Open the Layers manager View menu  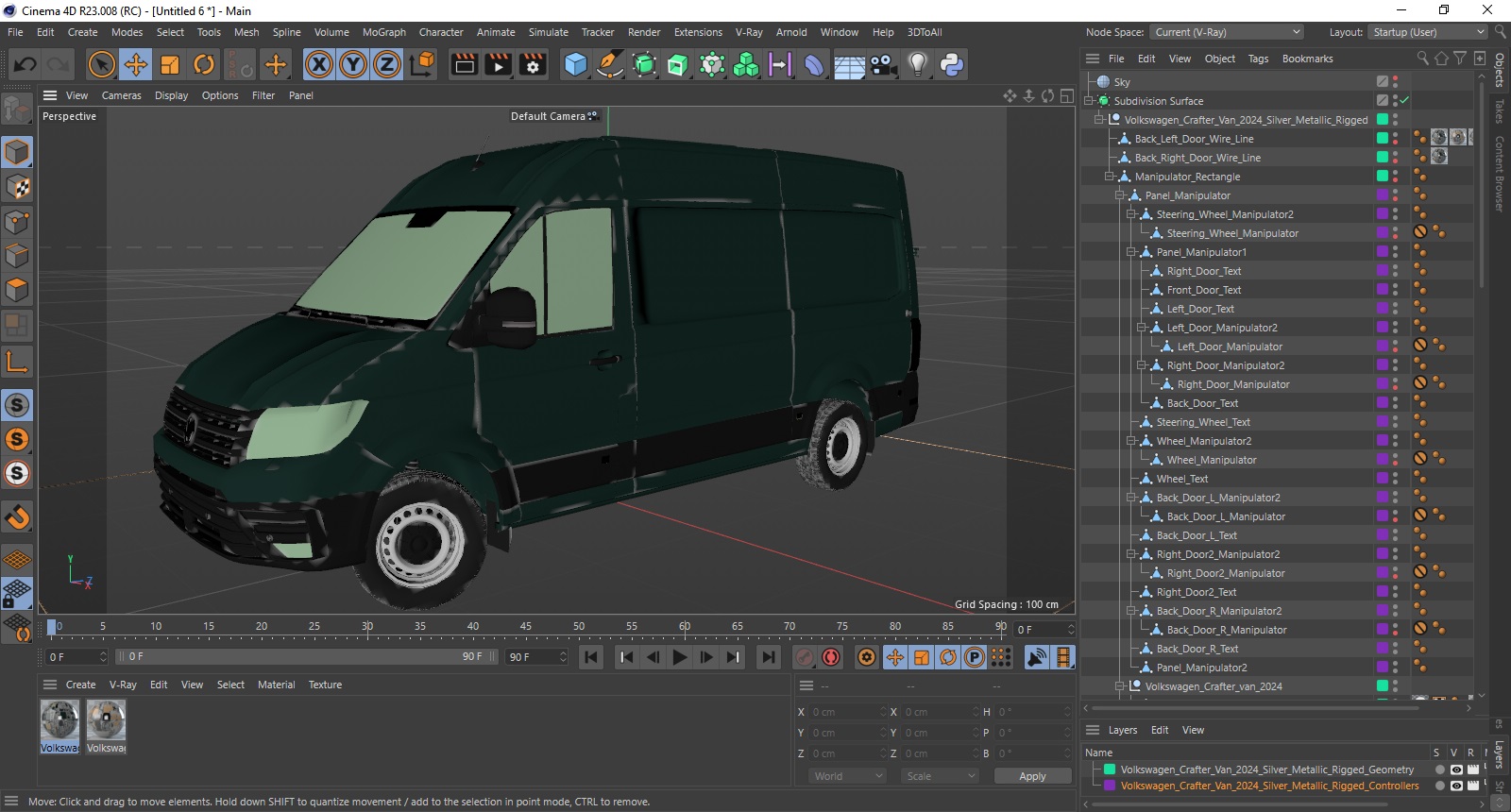pyautogui.click(x=1193, y=730)
